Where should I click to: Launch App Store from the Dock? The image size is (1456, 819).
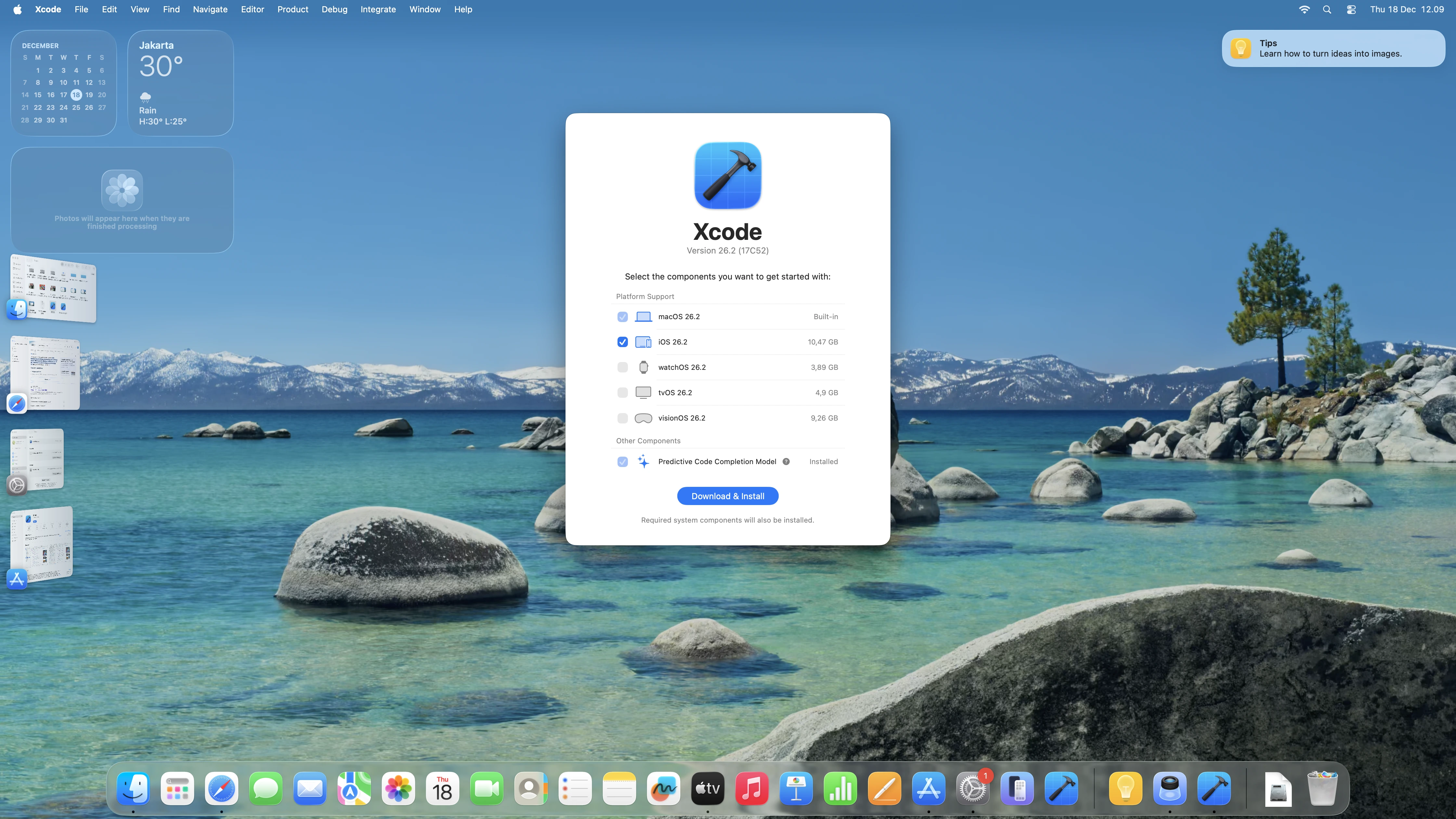(x=928, y=788)
